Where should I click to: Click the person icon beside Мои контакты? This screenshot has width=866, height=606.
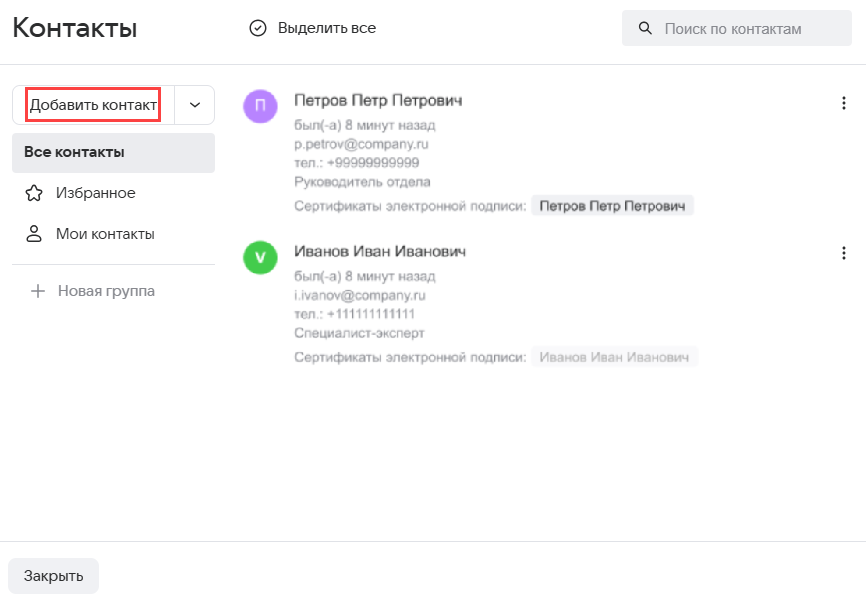(34, 234)
